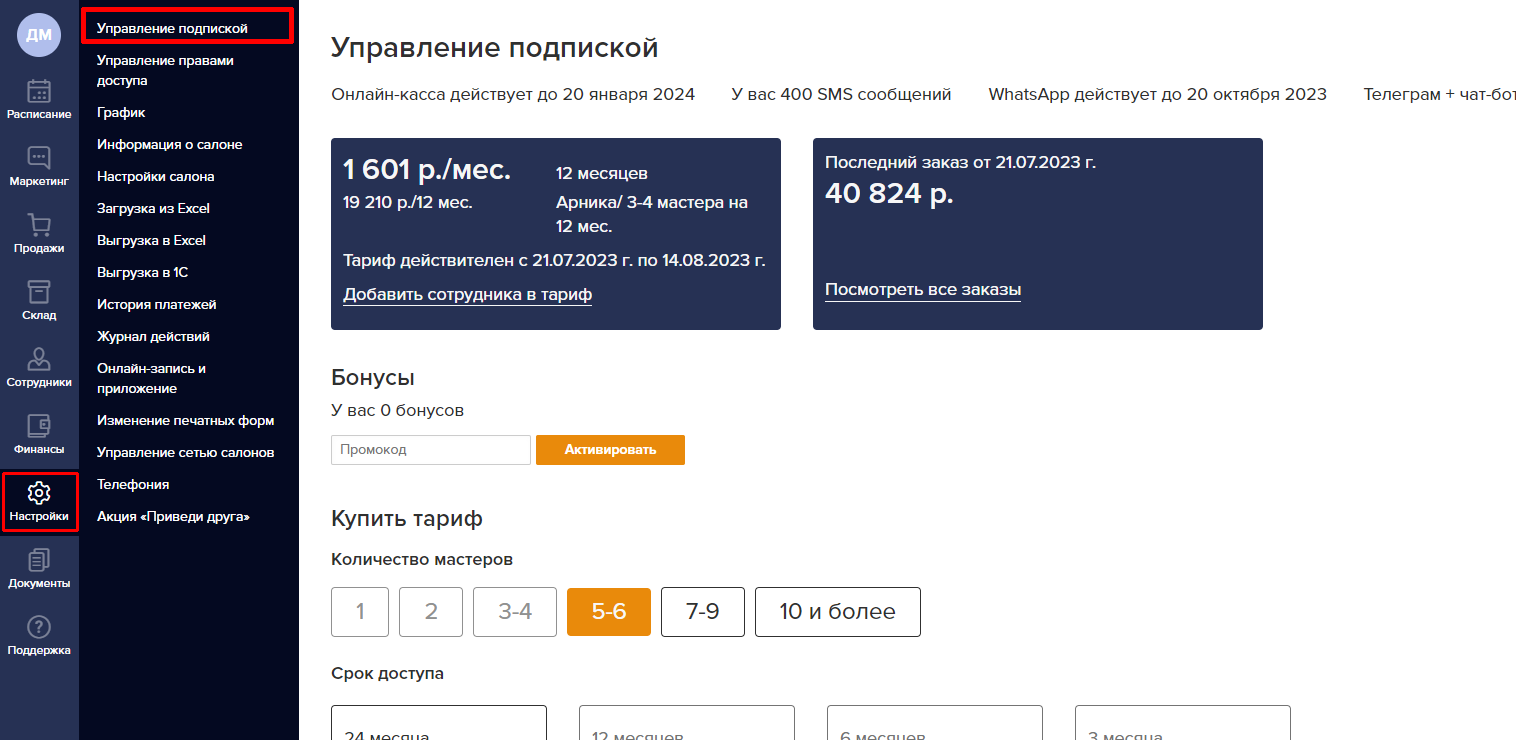1516x740 pixels.
Task: Open Загрузка из Excel
Action: pos(153,208)
